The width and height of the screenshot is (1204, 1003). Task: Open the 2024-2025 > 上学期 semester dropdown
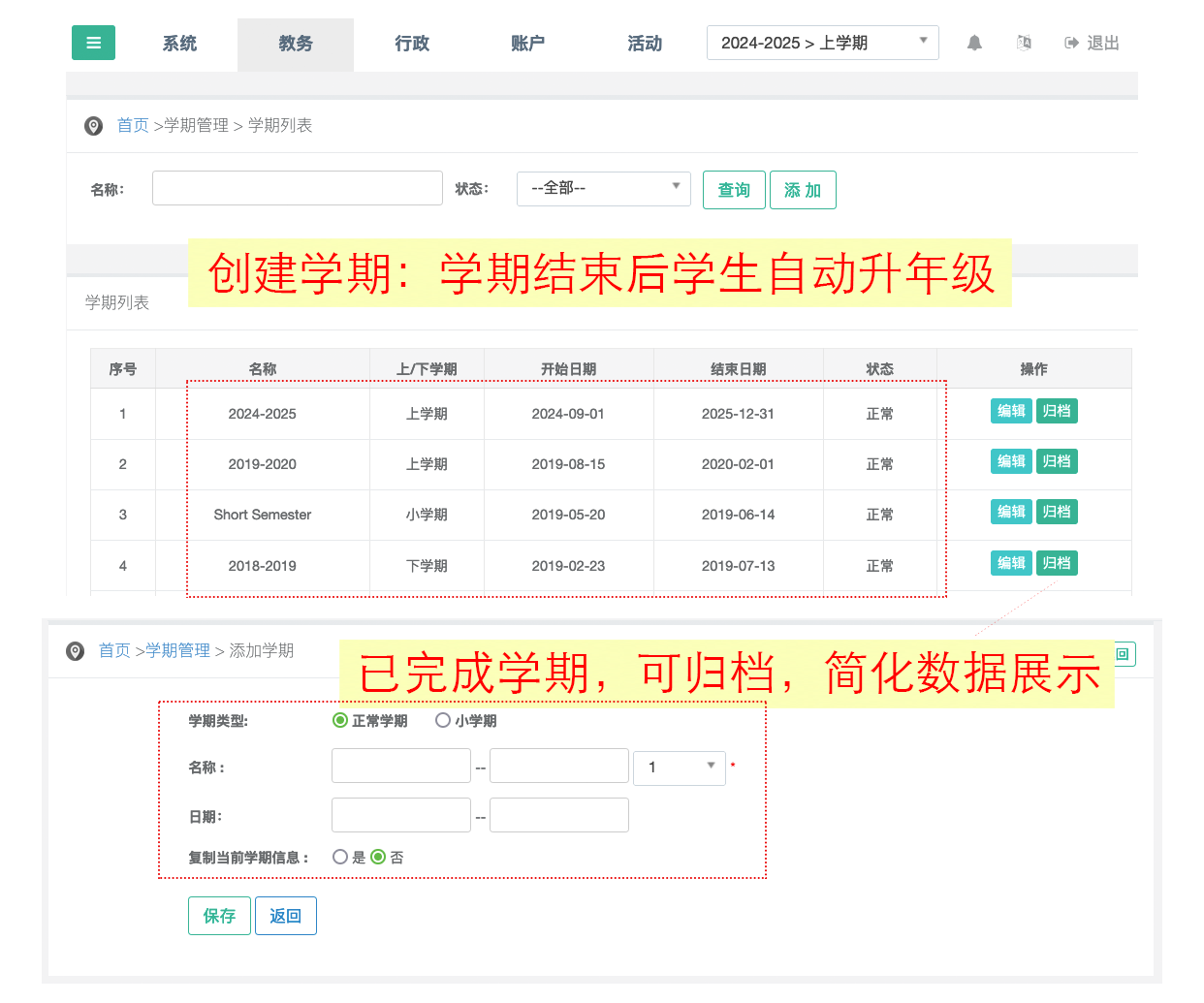[823, 43]
